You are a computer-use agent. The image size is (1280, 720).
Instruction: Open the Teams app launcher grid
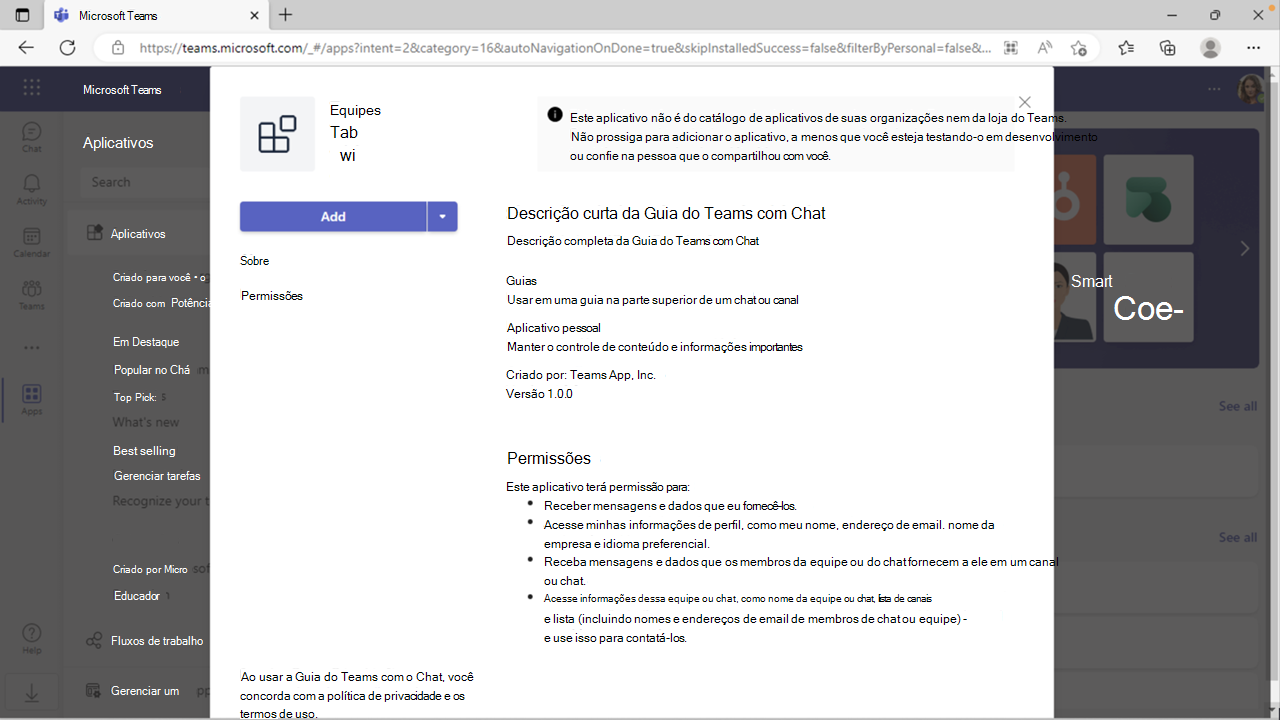tap(32, 88)
